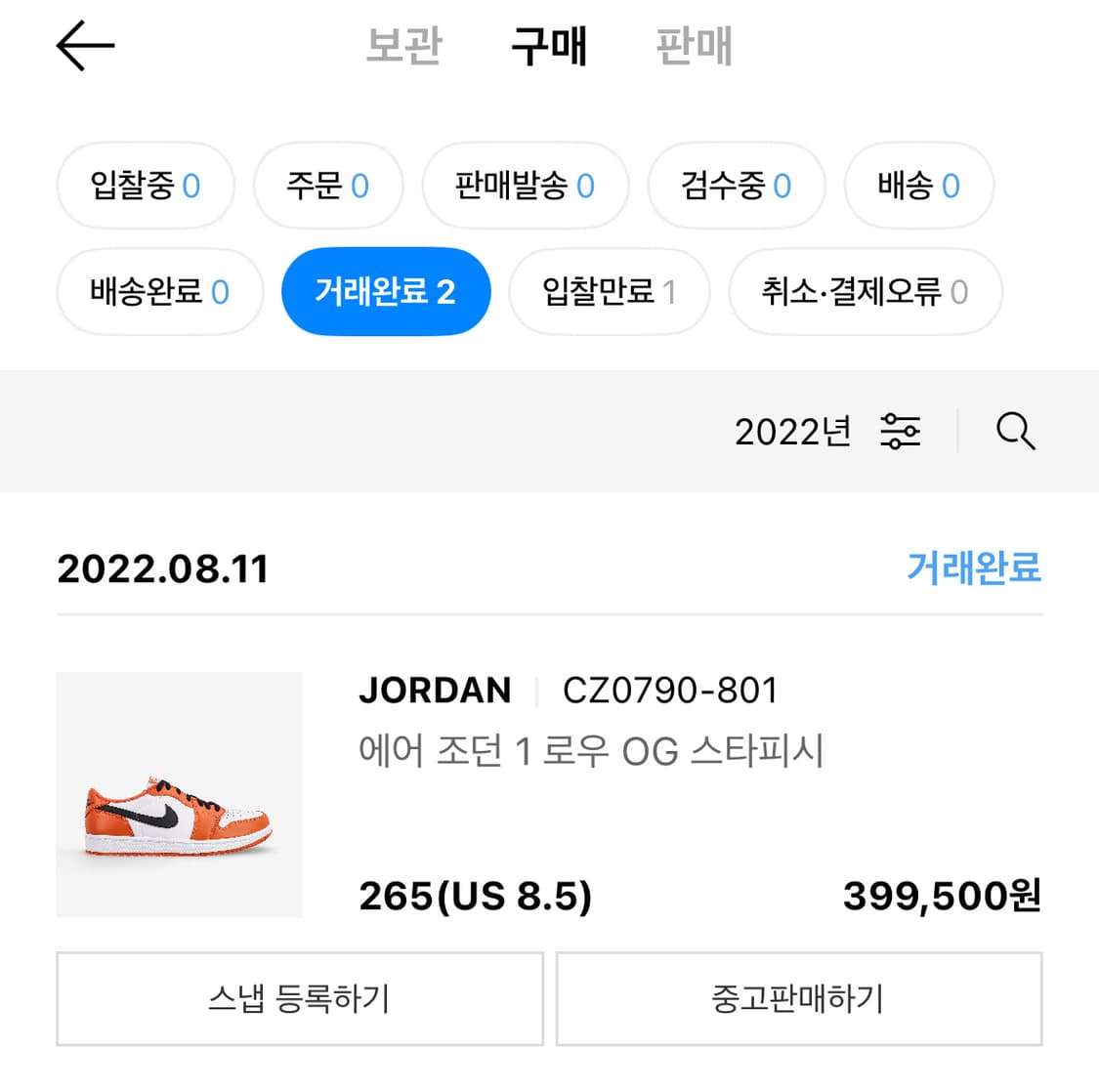1099x1092 pixels.
Task: Enable the 취소·결제오류 filter
Action: point(865,291)
